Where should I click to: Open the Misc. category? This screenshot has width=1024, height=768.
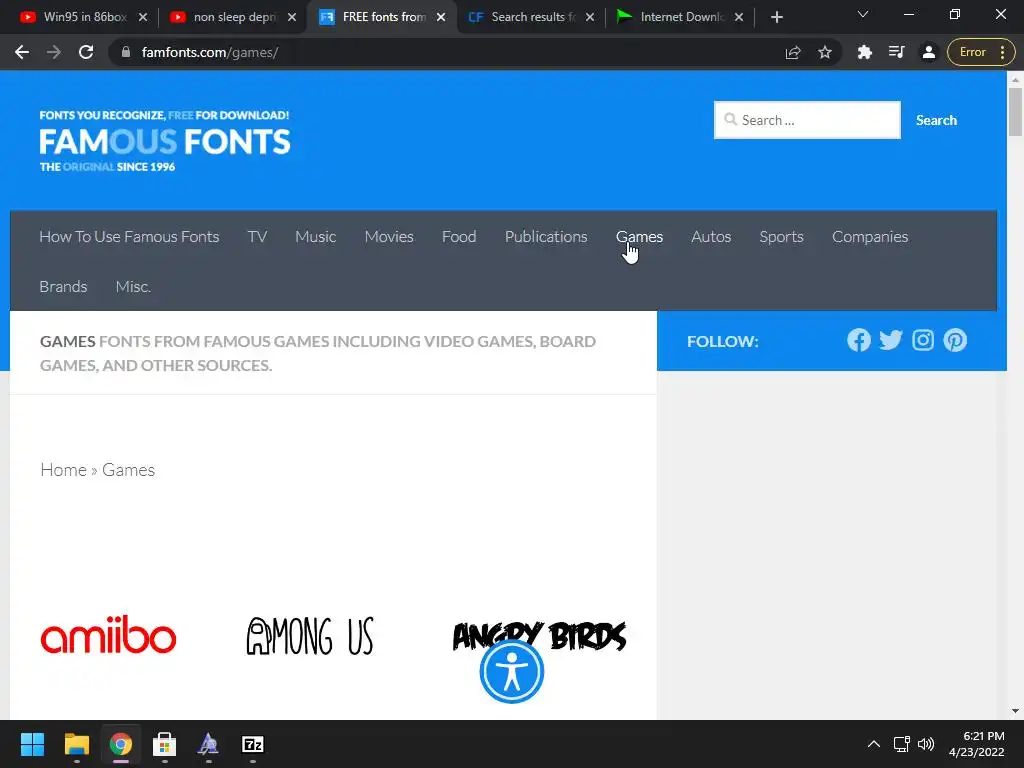tap(133, 286)
